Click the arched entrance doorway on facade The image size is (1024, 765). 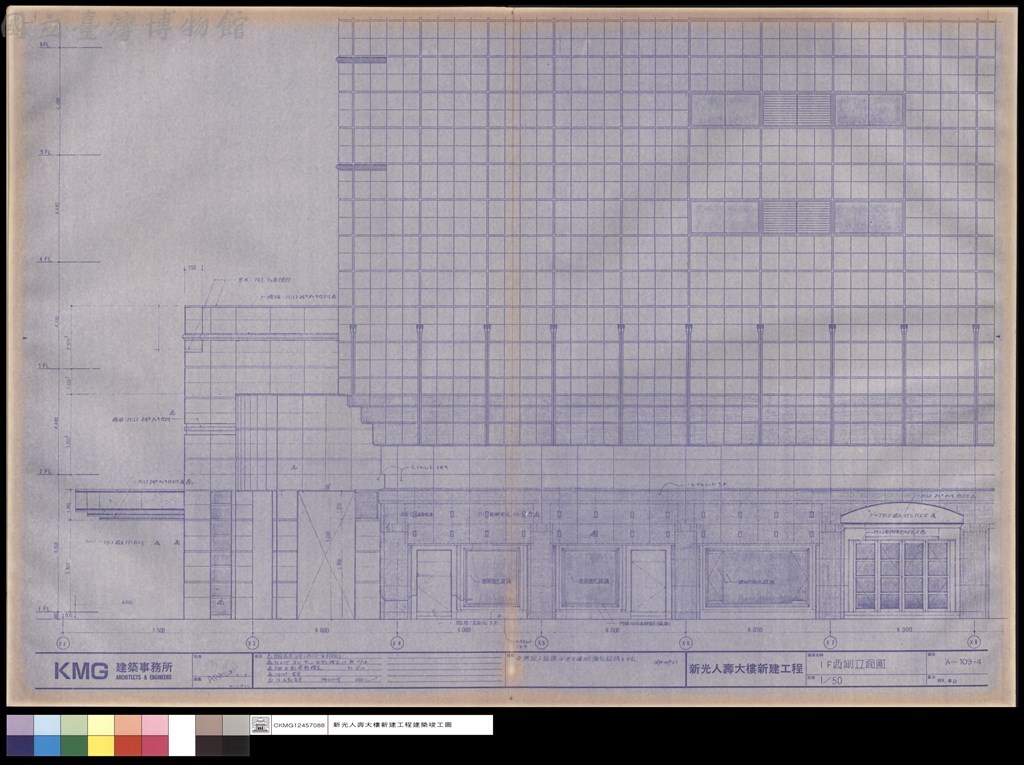point(902,560)
